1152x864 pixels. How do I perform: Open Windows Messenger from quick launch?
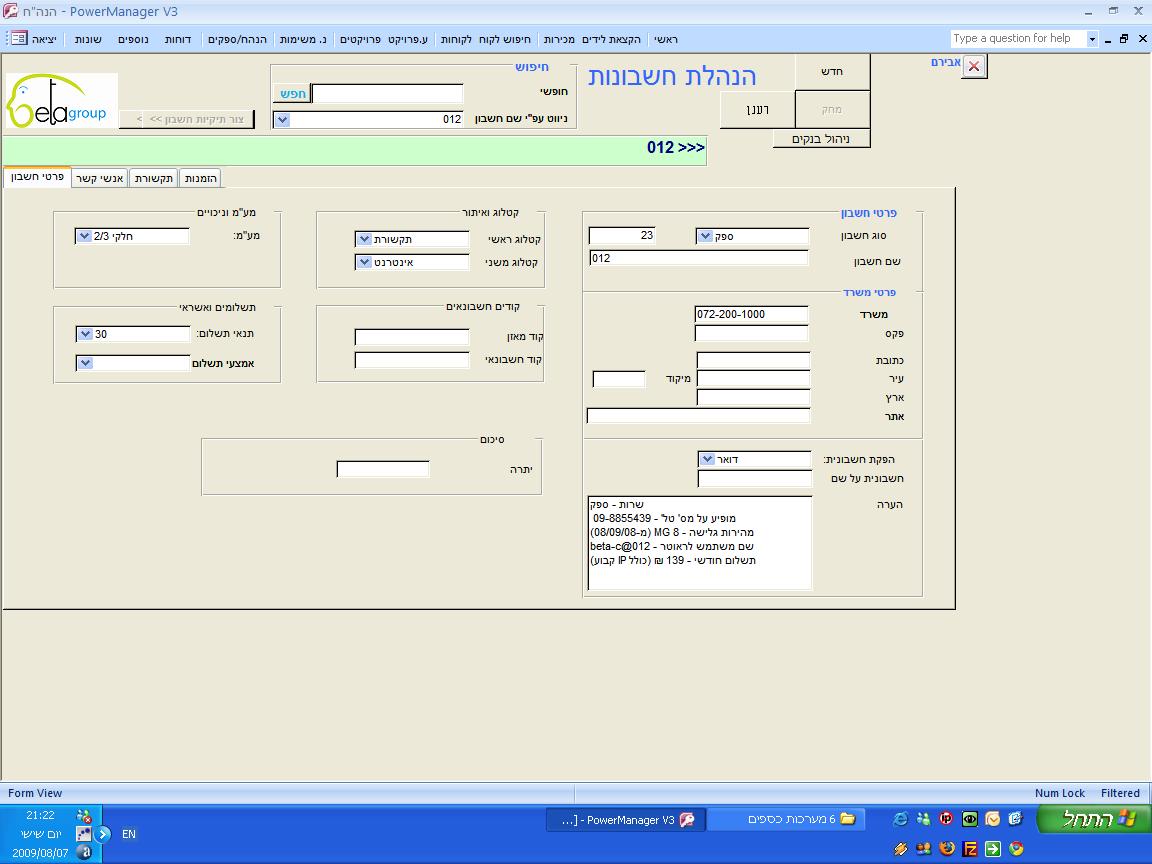924,818
